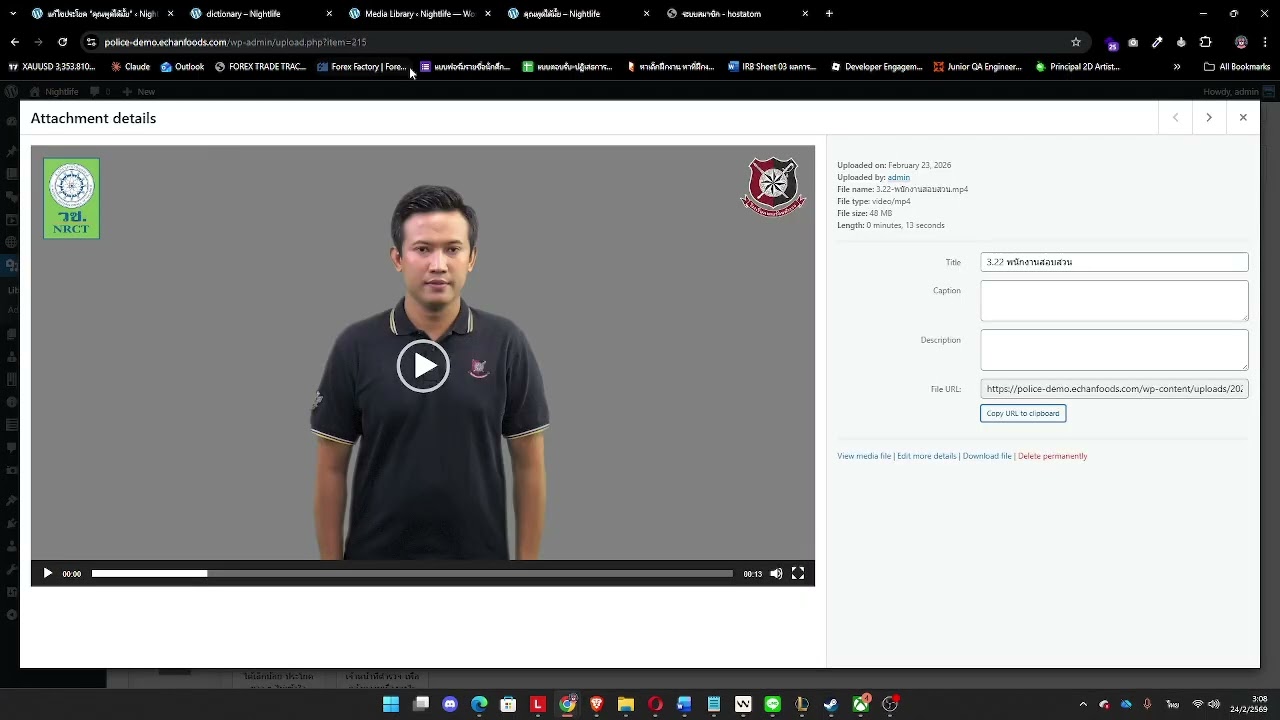This screenshot has width=1280, height=720.
Task: Open the Developer Engagem bookmark
Action: click(x=877, y=67)
